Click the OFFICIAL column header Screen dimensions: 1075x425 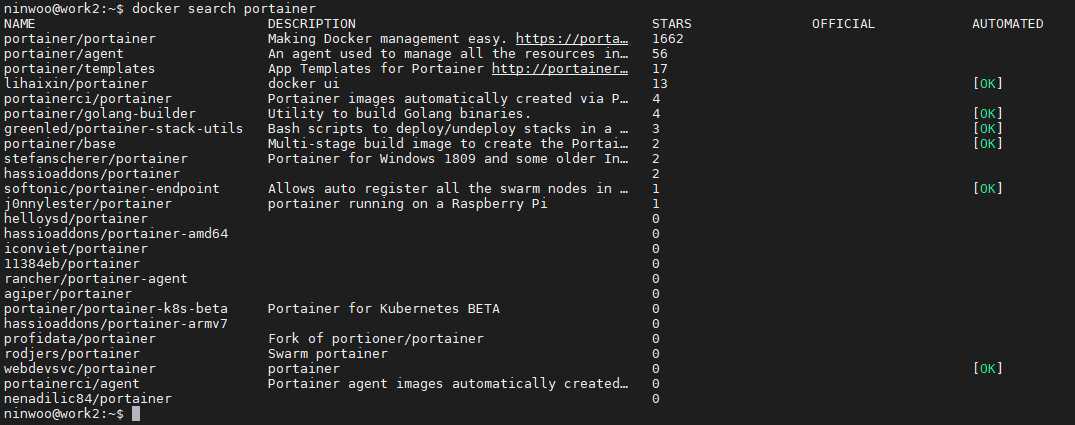click(843, 24)
